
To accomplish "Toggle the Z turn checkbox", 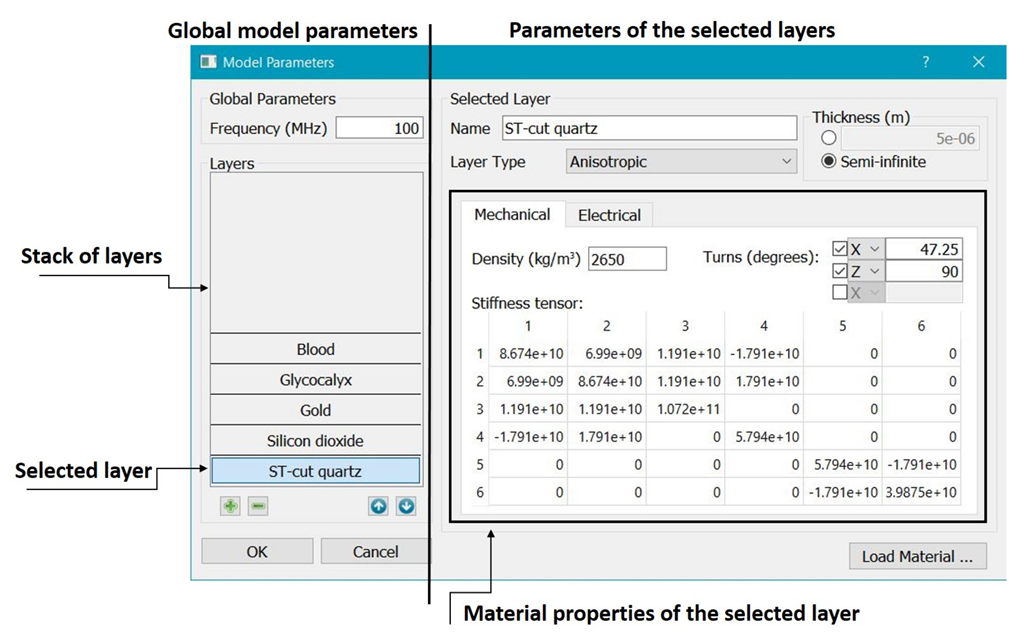I will click(840, 271).
